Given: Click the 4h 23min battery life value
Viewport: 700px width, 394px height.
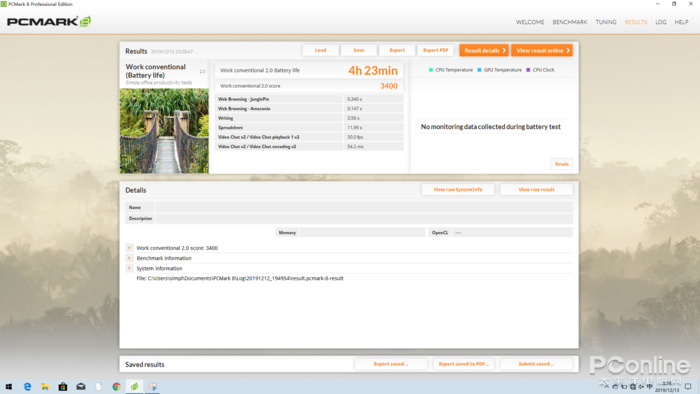Looking at the screenshot, I should coord(373,71).
